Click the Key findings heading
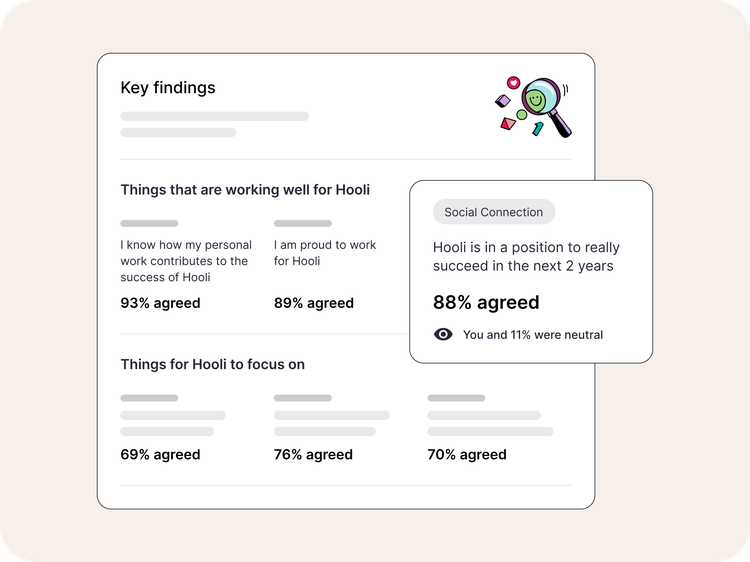Viewport: 750px width, 562px height. [168, 88]
